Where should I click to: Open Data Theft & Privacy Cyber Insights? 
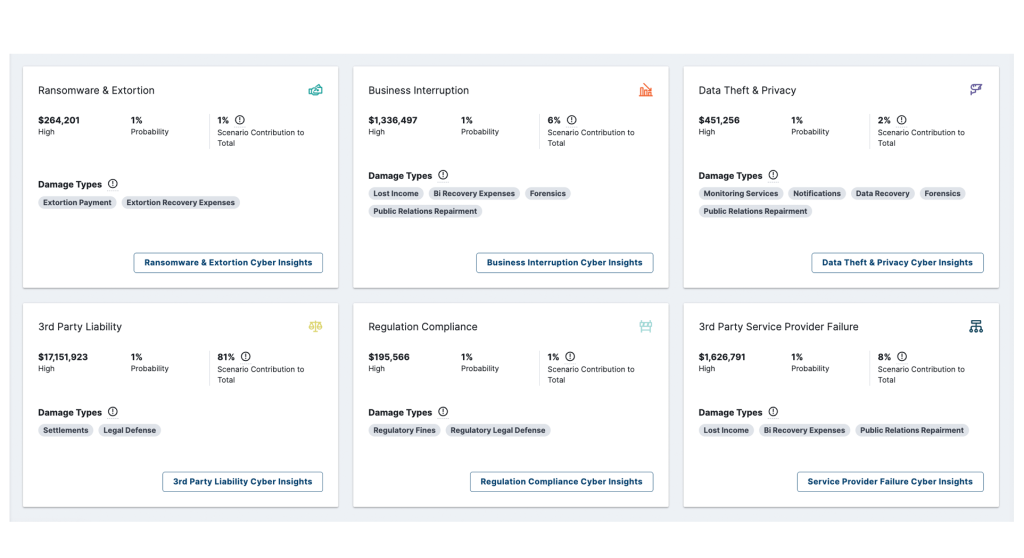point(897,263)
